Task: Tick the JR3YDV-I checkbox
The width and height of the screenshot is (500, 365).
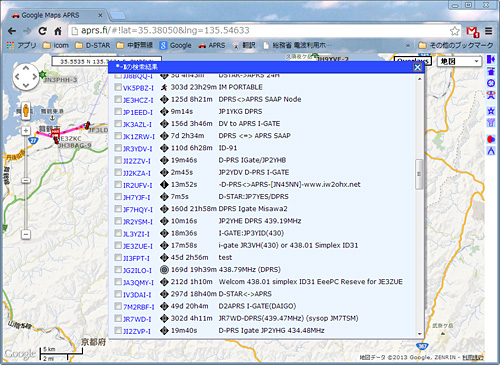Action: click(118, 148)
